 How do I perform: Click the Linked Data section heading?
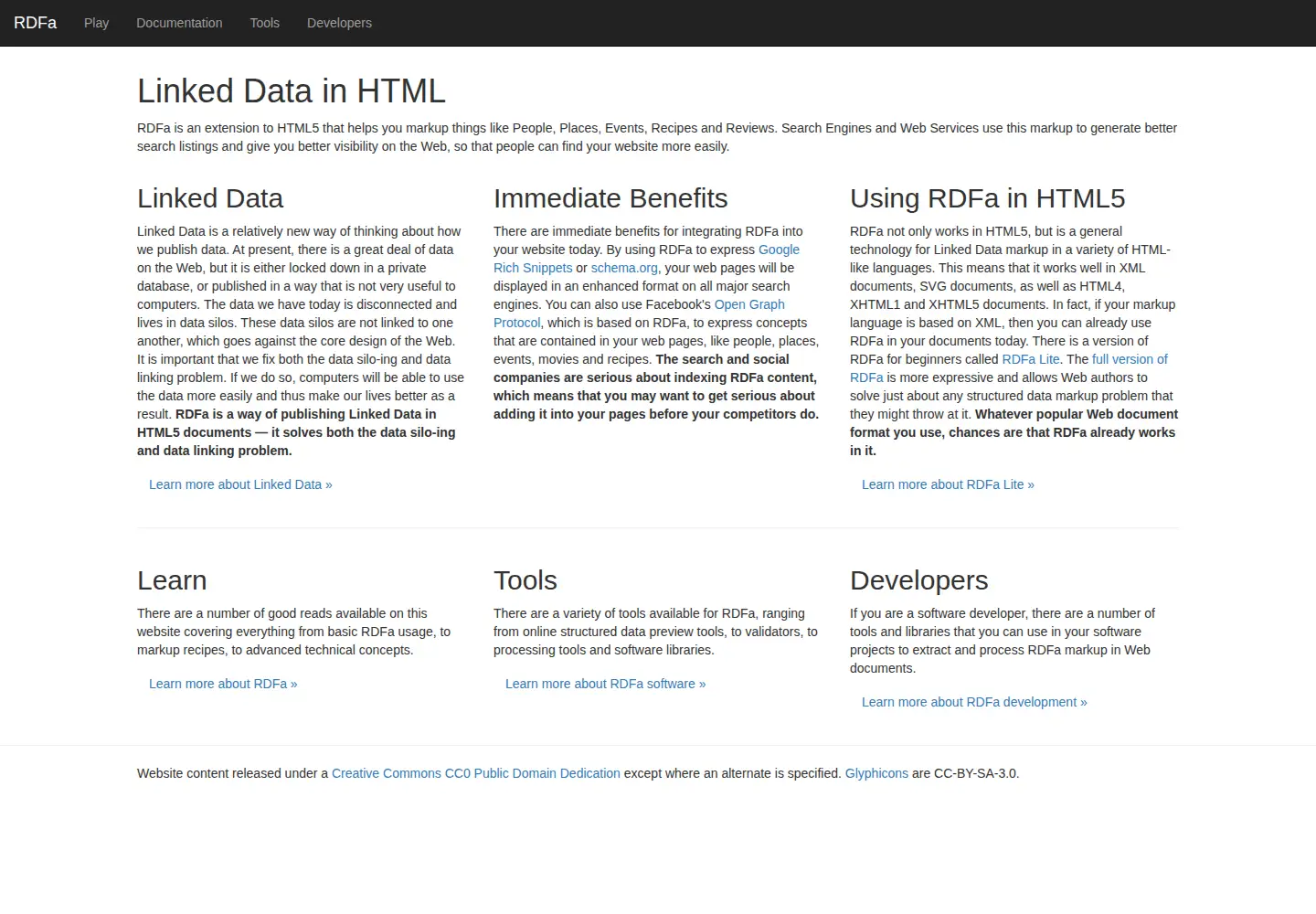[x=210, y=198]
